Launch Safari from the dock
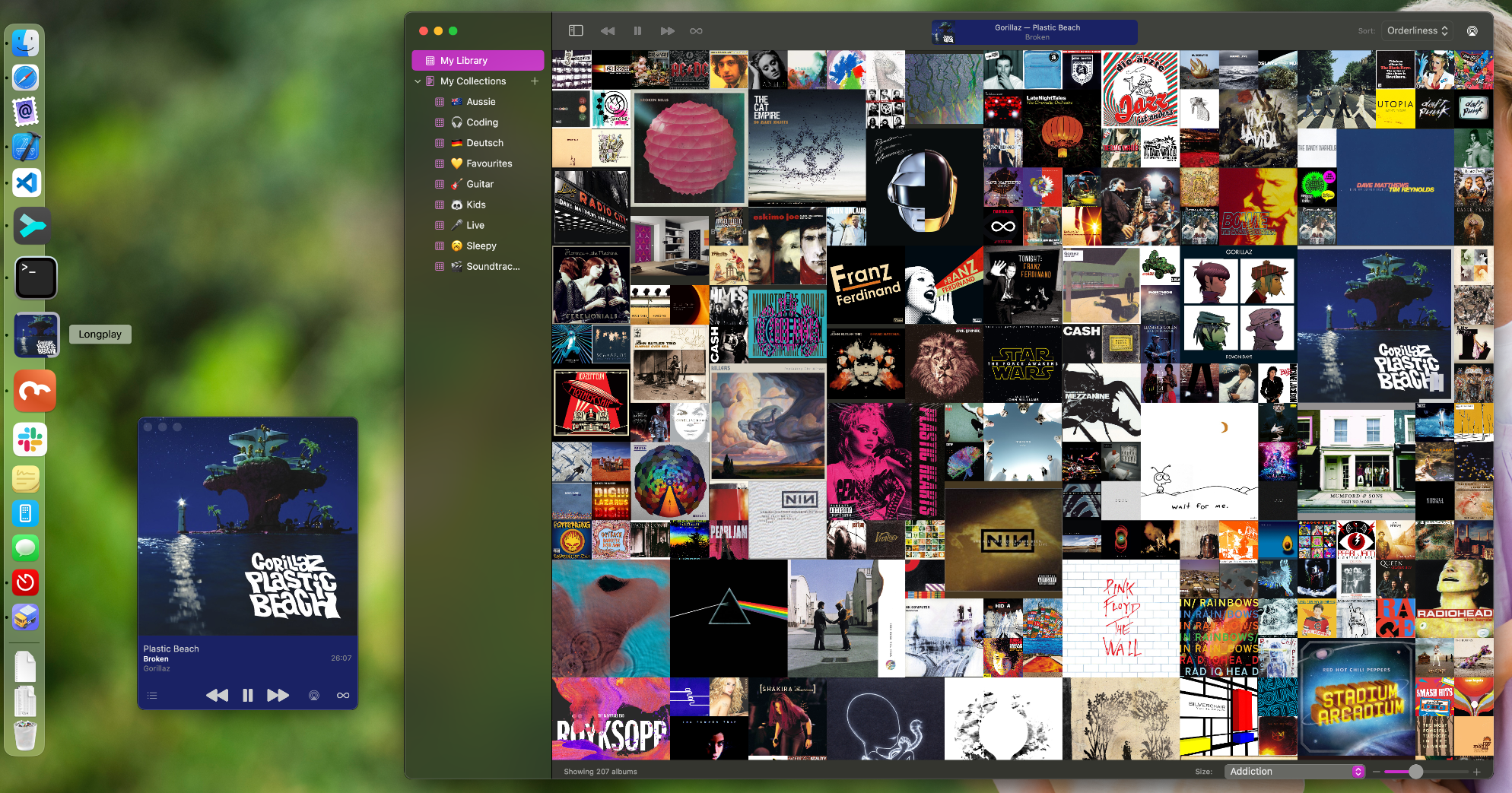This screenshot has height=793, width=1512. (x=26, y=78)
